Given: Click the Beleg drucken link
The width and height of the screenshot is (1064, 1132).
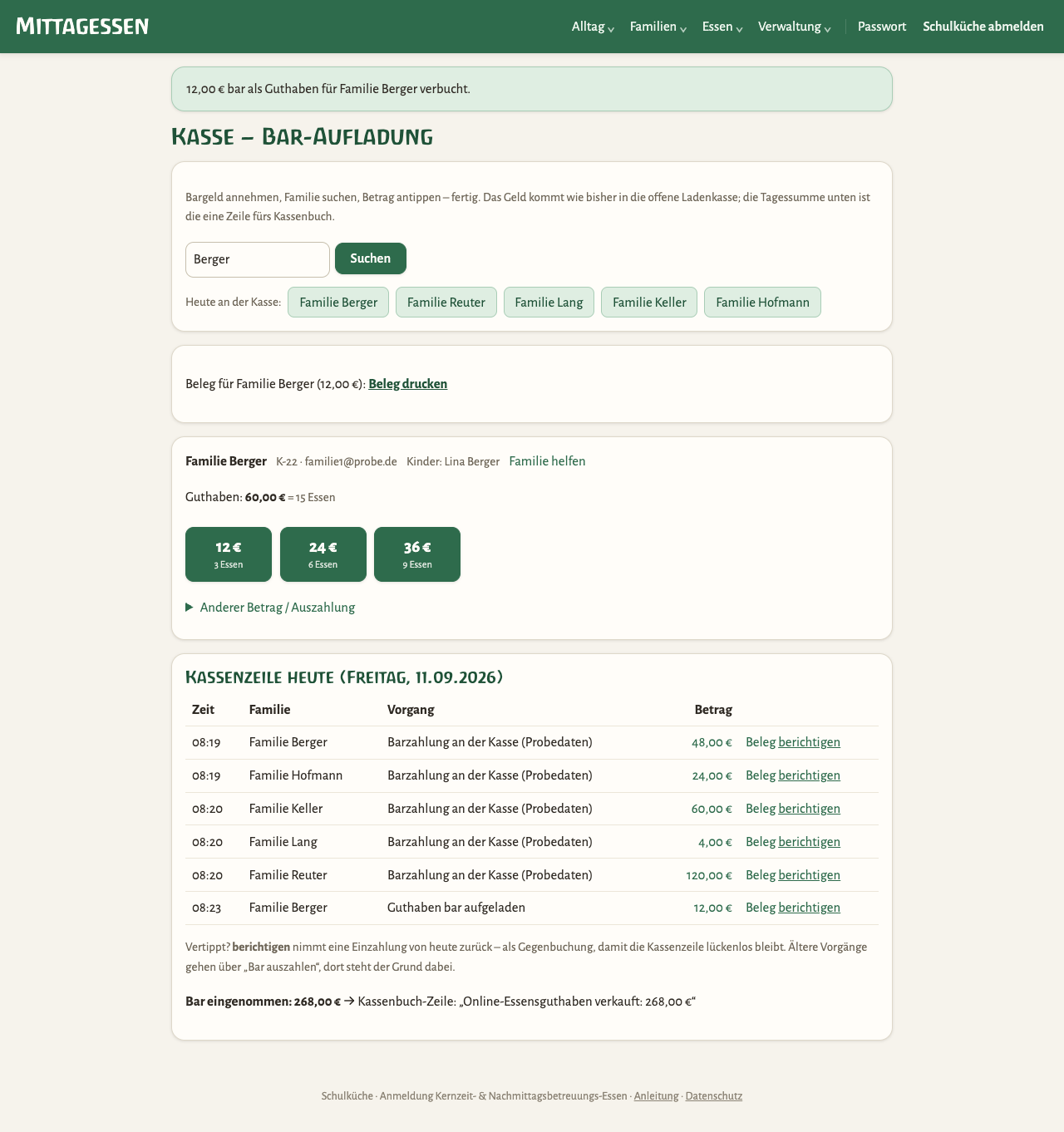Looking at the screenshot, I should point(408,384).
